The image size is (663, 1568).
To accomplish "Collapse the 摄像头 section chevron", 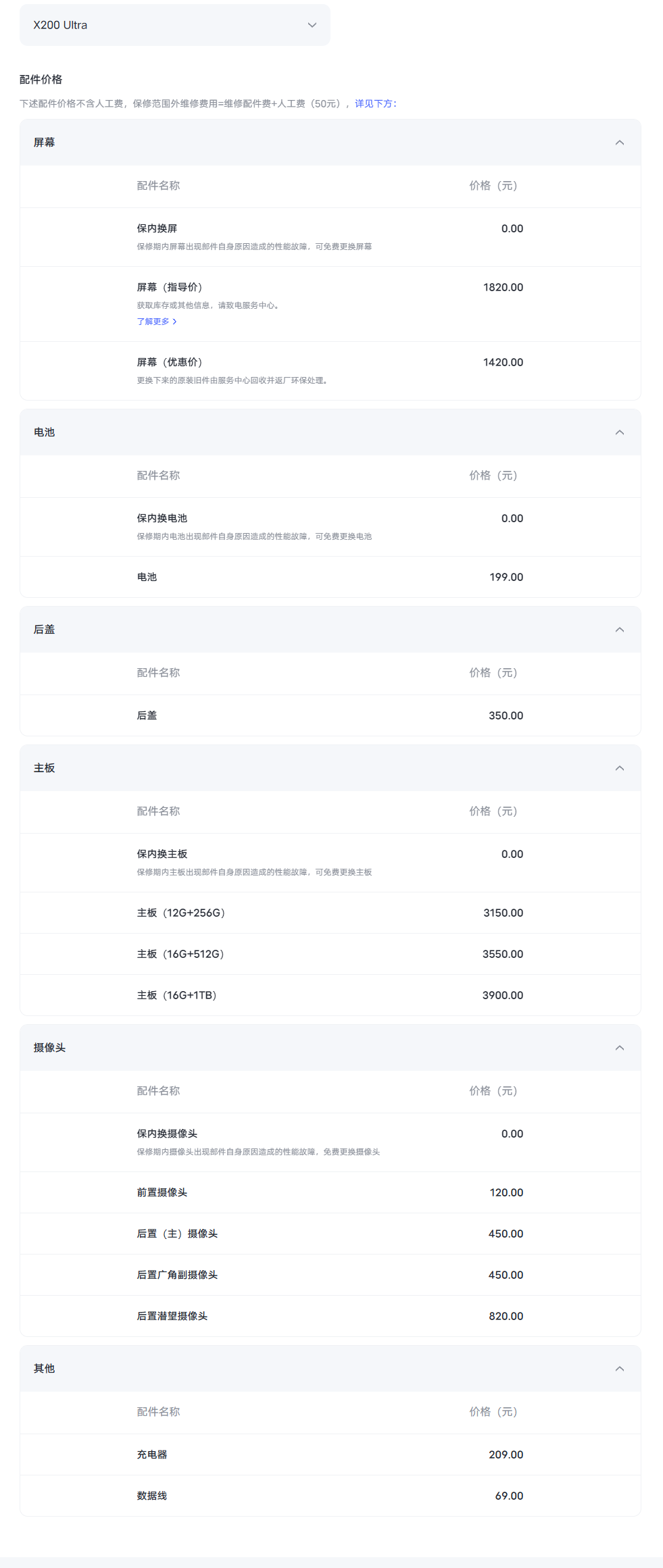I will [x=619, y=1048].
